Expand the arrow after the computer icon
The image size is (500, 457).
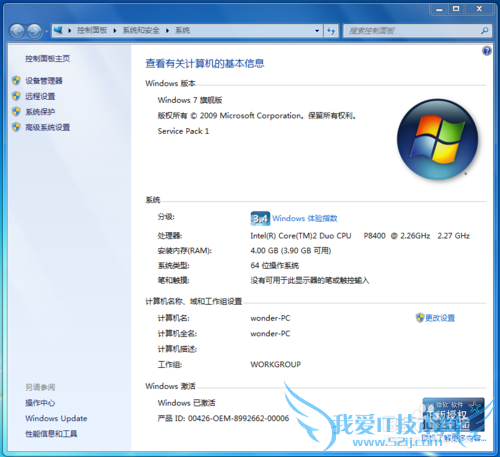(x=70, y=31)
